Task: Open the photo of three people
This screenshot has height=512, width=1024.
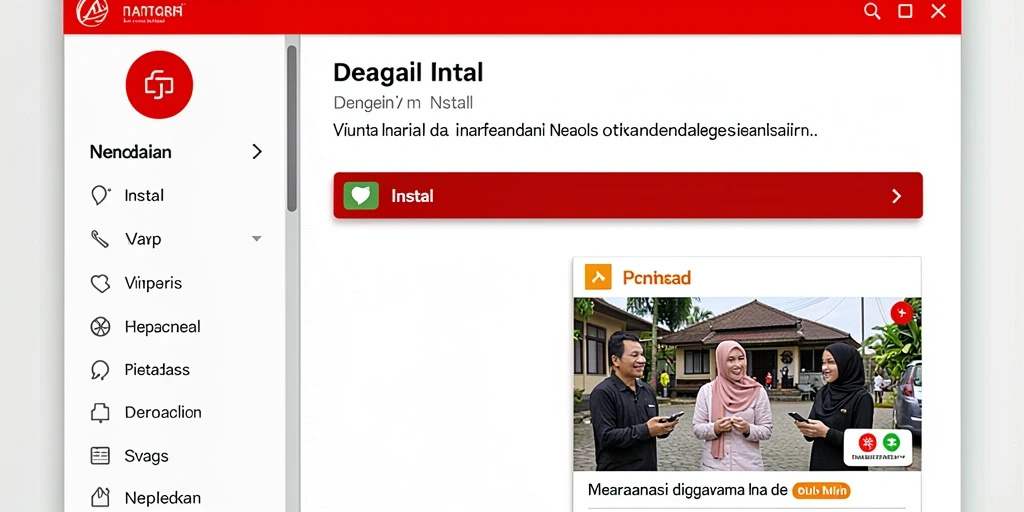Action: pos(747,384)
